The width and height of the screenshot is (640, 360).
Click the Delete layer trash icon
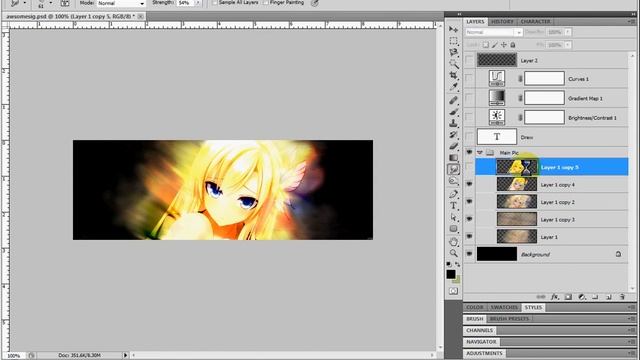pyautogui.click(x=622, y=297)
